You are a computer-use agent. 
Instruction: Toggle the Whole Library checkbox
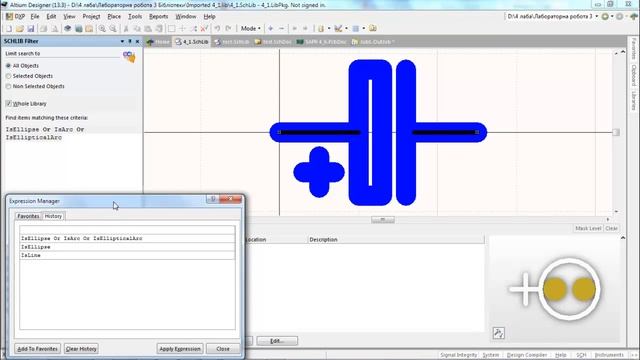[x=9, y=104]
